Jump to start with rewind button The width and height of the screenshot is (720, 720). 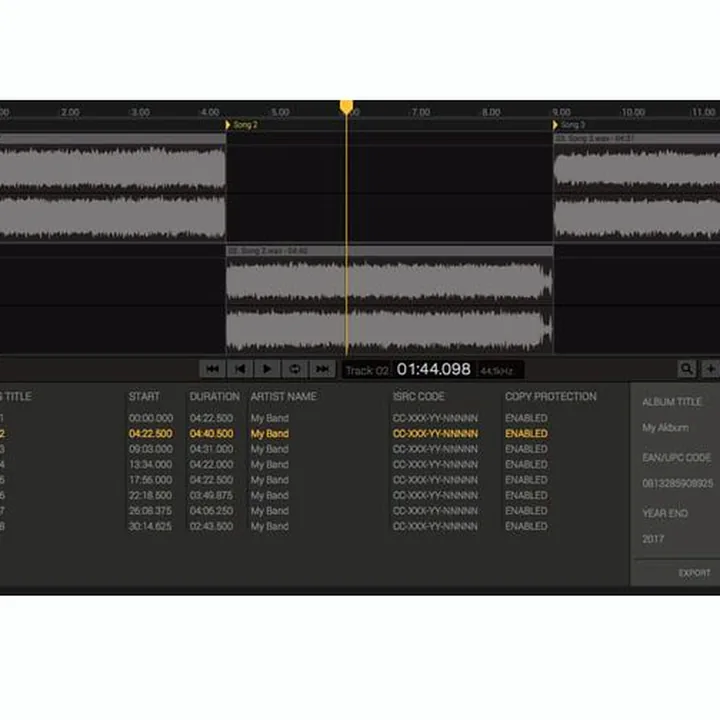[213, 369]
